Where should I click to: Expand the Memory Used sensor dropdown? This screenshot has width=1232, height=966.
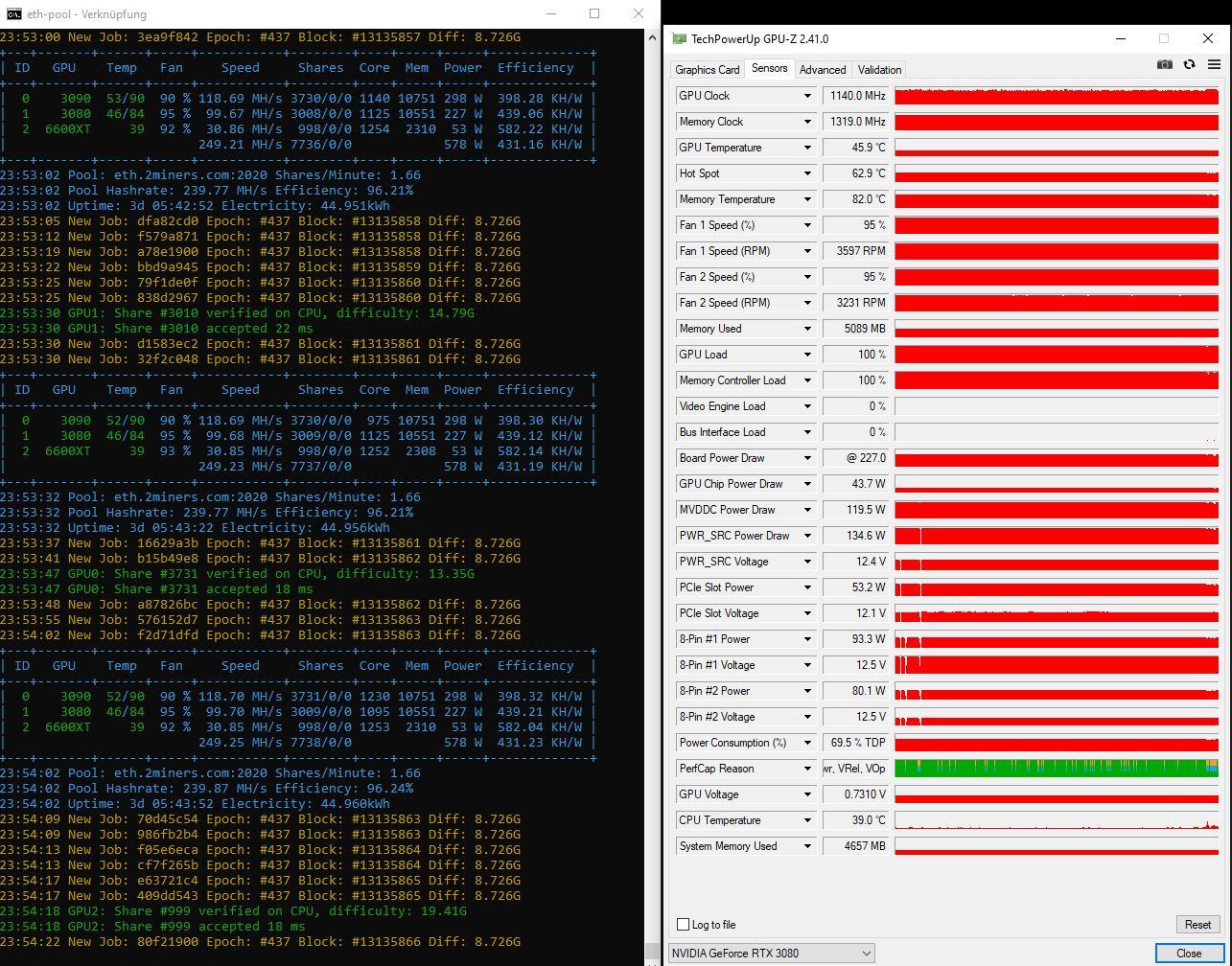(807, 329)
